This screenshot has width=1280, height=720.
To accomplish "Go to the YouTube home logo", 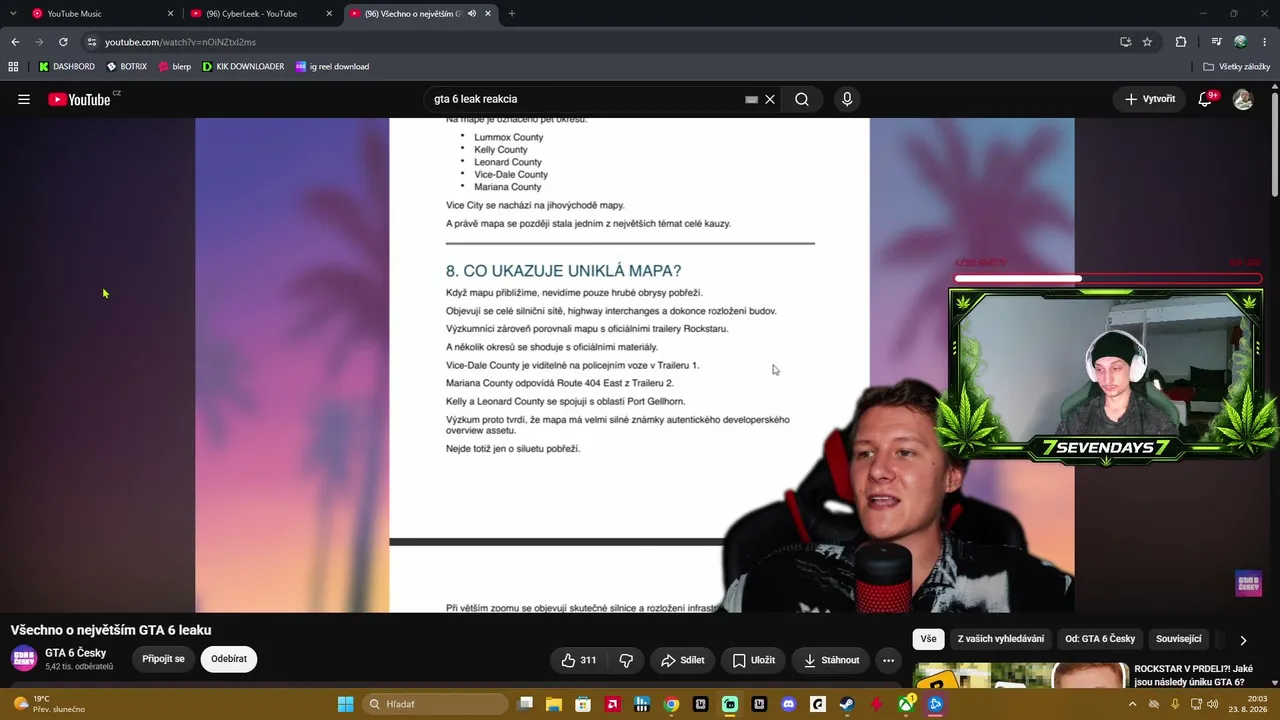I will point(79,99).
